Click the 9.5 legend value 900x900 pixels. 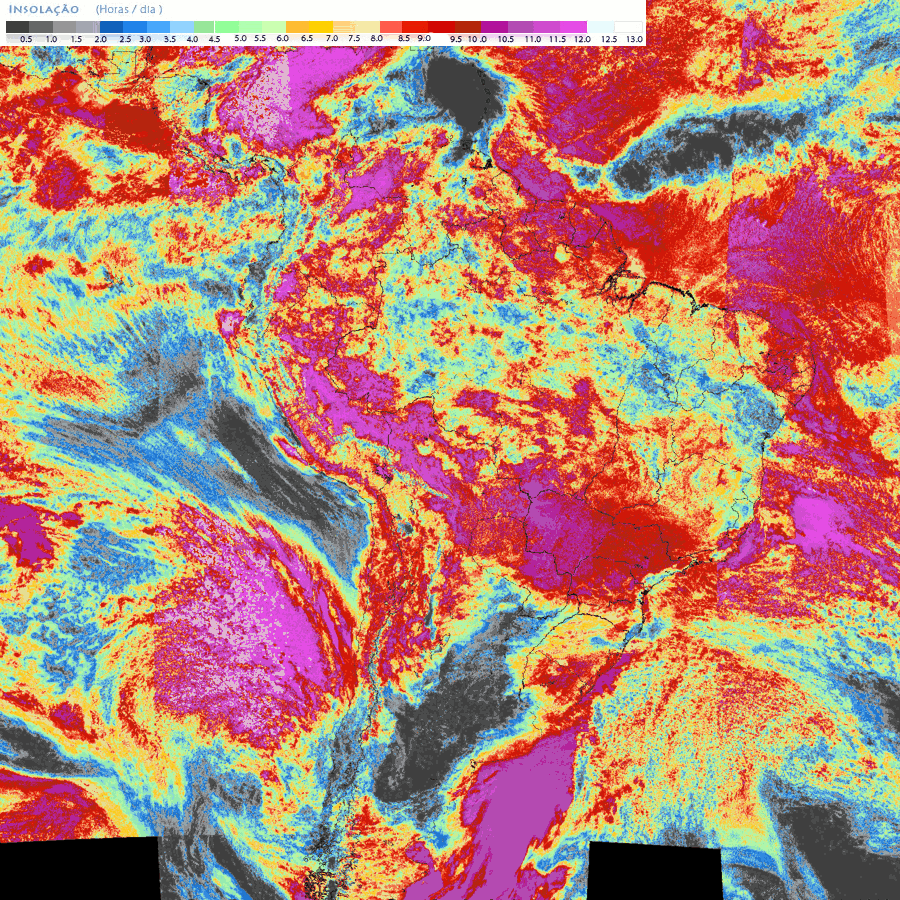[456, 39]
